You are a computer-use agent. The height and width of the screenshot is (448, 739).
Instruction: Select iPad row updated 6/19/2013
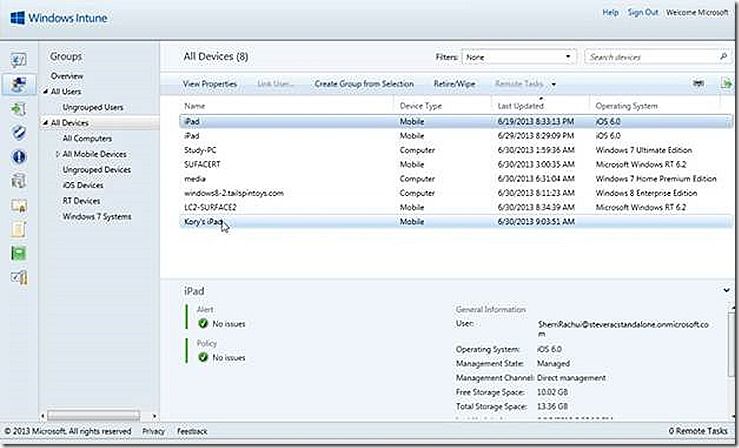coord(456,122)
